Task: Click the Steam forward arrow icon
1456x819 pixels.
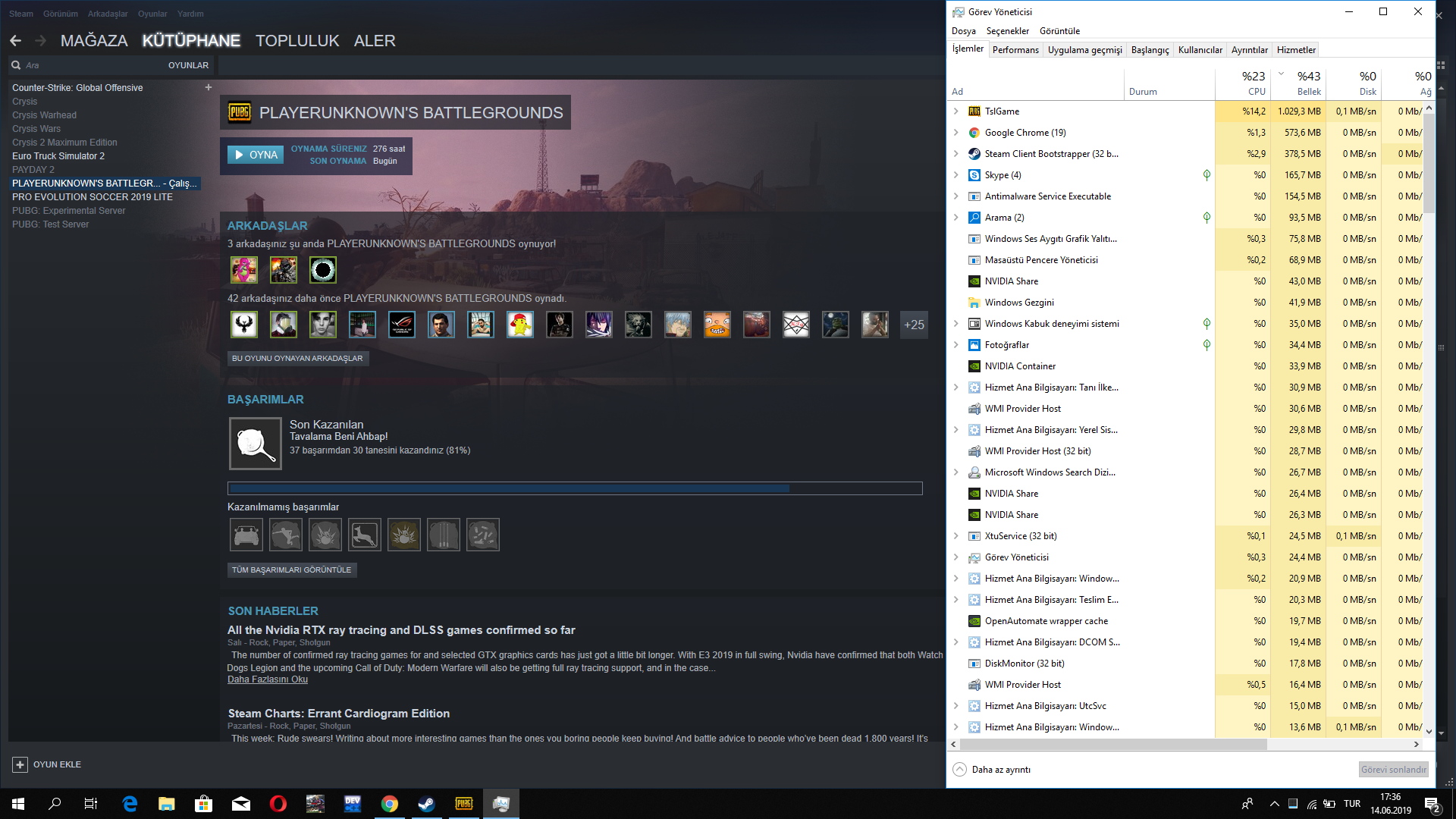Action: [x=41, y=41]
